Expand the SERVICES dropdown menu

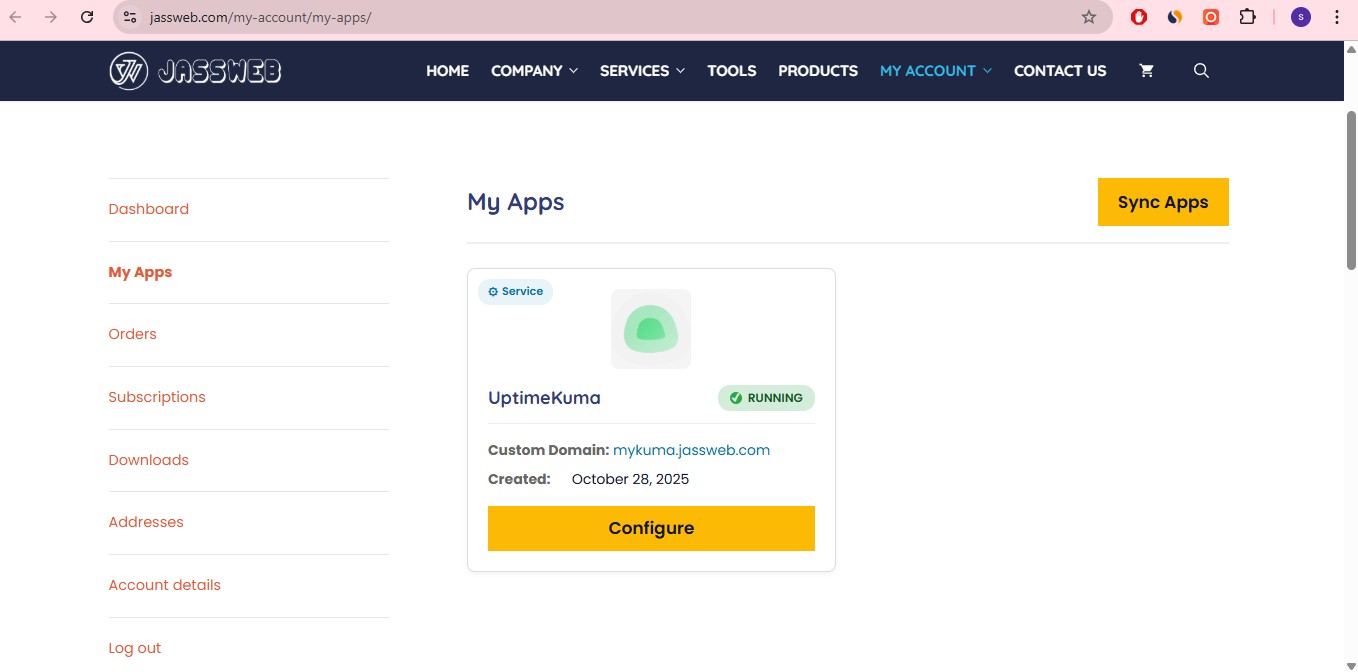[x=642, y=71]
